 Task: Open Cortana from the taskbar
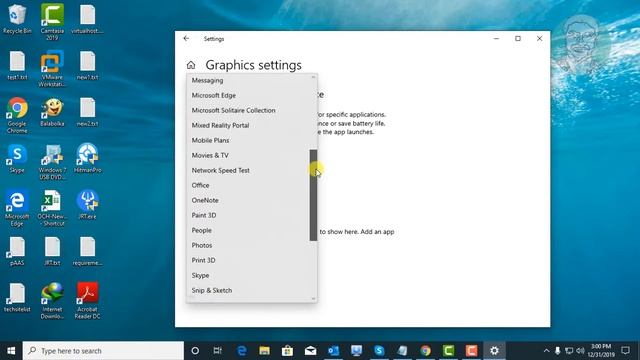pos(195,351)
